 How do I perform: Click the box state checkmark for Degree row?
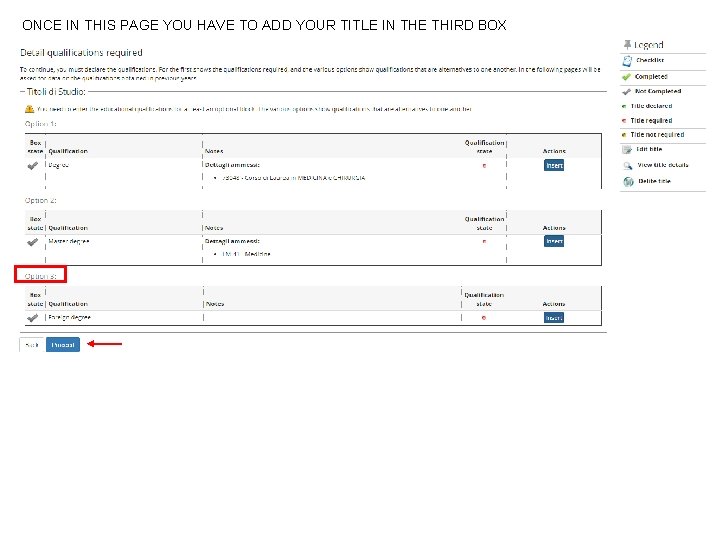click(33, 165)
